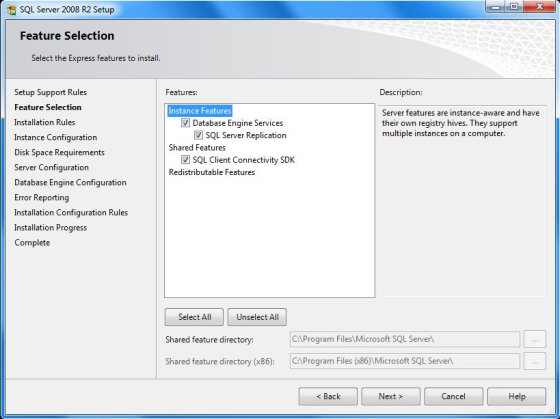The width and height of the screenshot is (560, 419).
Task: Maximize the setup window
Action: tap(514, 7)
